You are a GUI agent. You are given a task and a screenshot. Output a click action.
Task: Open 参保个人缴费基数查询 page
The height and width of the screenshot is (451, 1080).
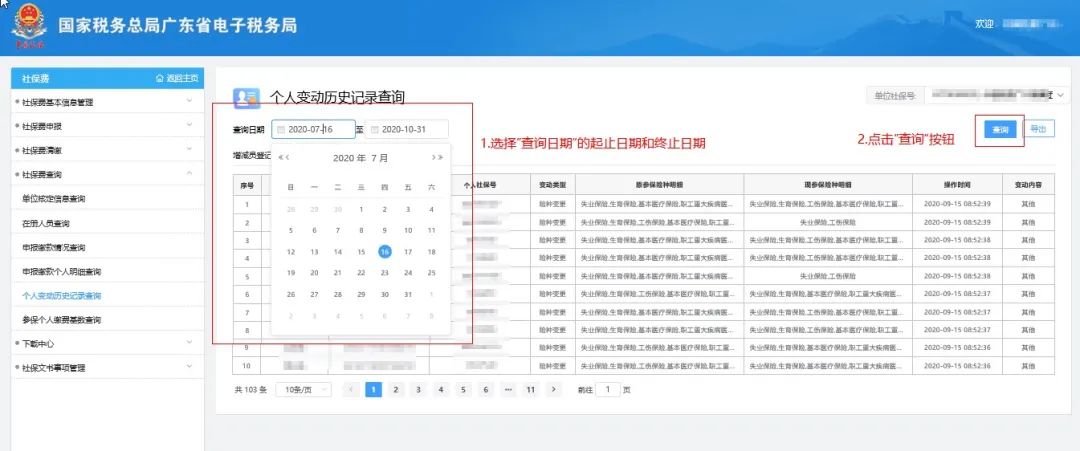click(62, 320)
